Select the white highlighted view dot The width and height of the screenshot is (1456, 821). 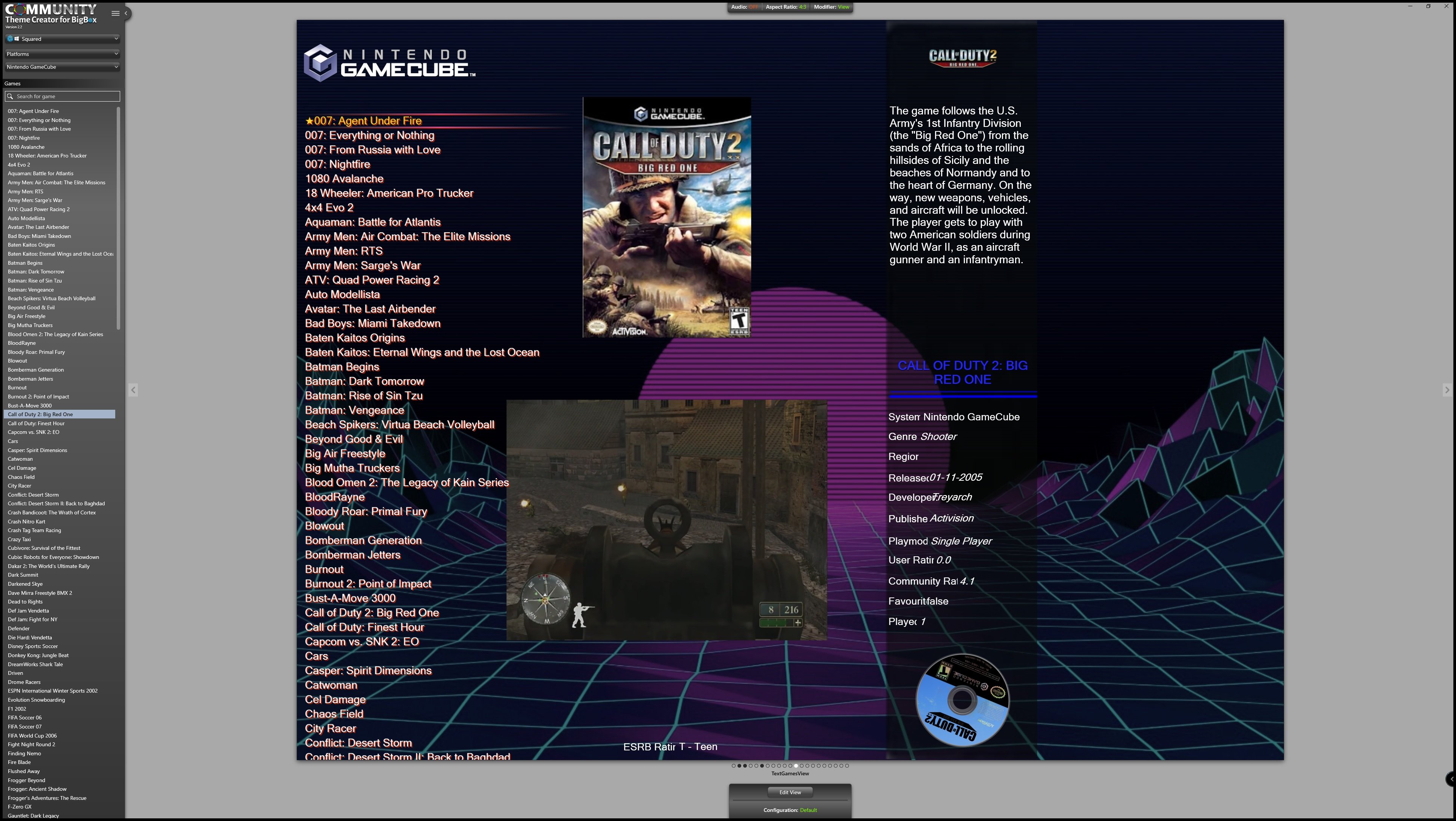[x=796, y=766]
